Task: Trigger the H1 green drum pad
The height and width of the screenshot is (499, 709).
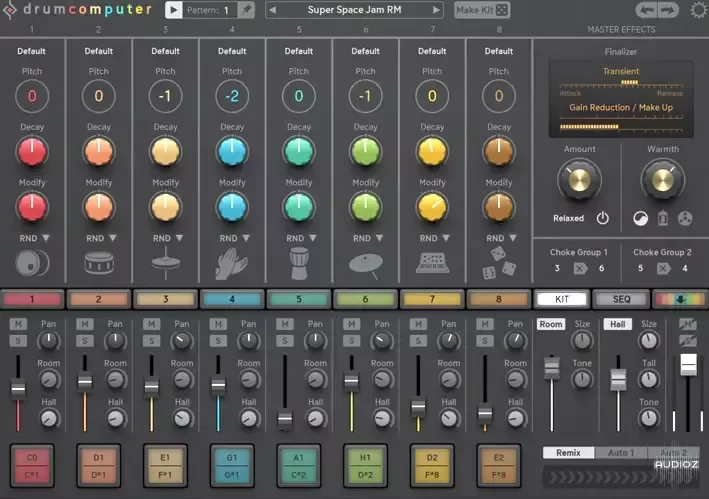Action: [365, 466]
